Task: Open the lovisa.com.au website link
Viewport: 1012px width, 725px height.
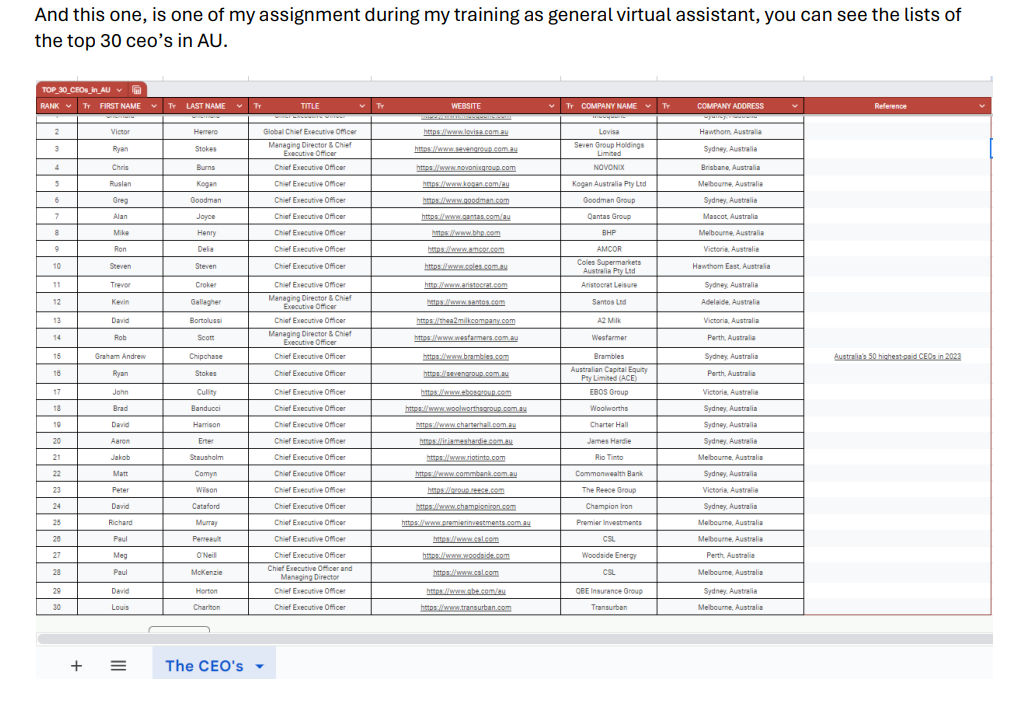Action: coord(465,132)
